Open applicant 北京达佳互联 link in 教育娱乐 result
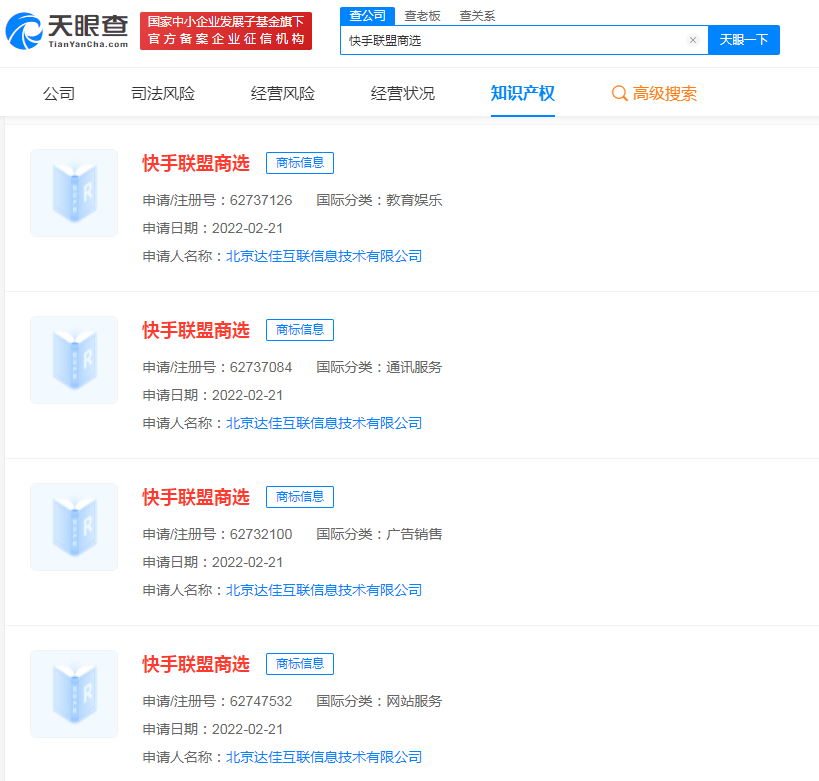This screenshot has width=819, height=781. [x=324, y=256]
